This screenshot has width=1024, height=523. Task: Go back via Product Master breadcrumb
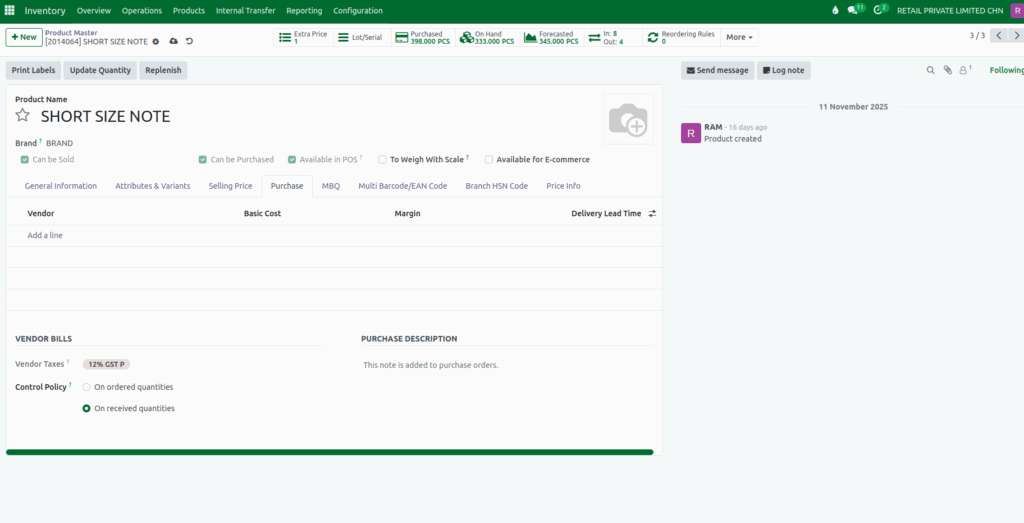coord(71,33)
